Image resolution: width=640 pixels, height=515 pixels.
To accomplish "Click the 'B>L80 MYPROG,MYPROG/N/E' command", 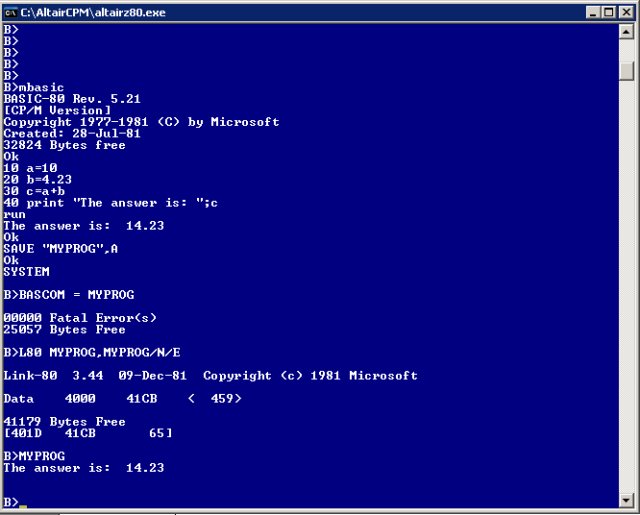I will (x=92, y=352).
